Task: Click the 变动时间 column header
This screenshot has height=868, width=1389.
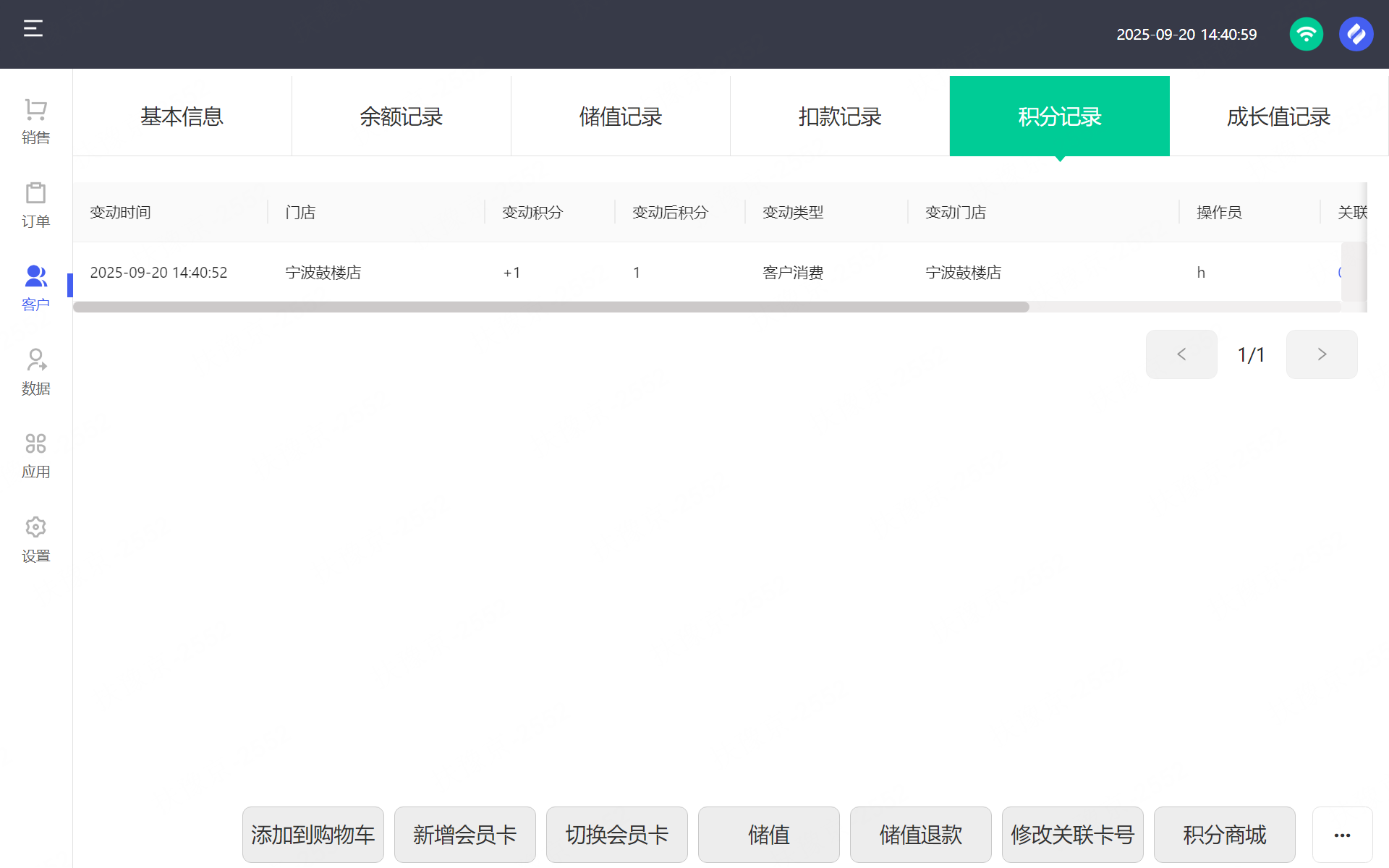Action: 120,213
